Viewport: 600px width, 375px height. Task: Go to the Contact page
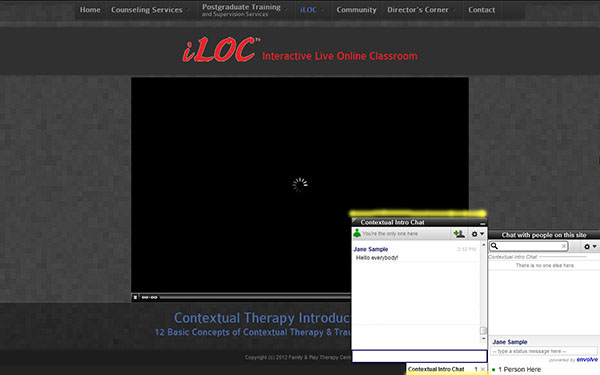(481, 10)
